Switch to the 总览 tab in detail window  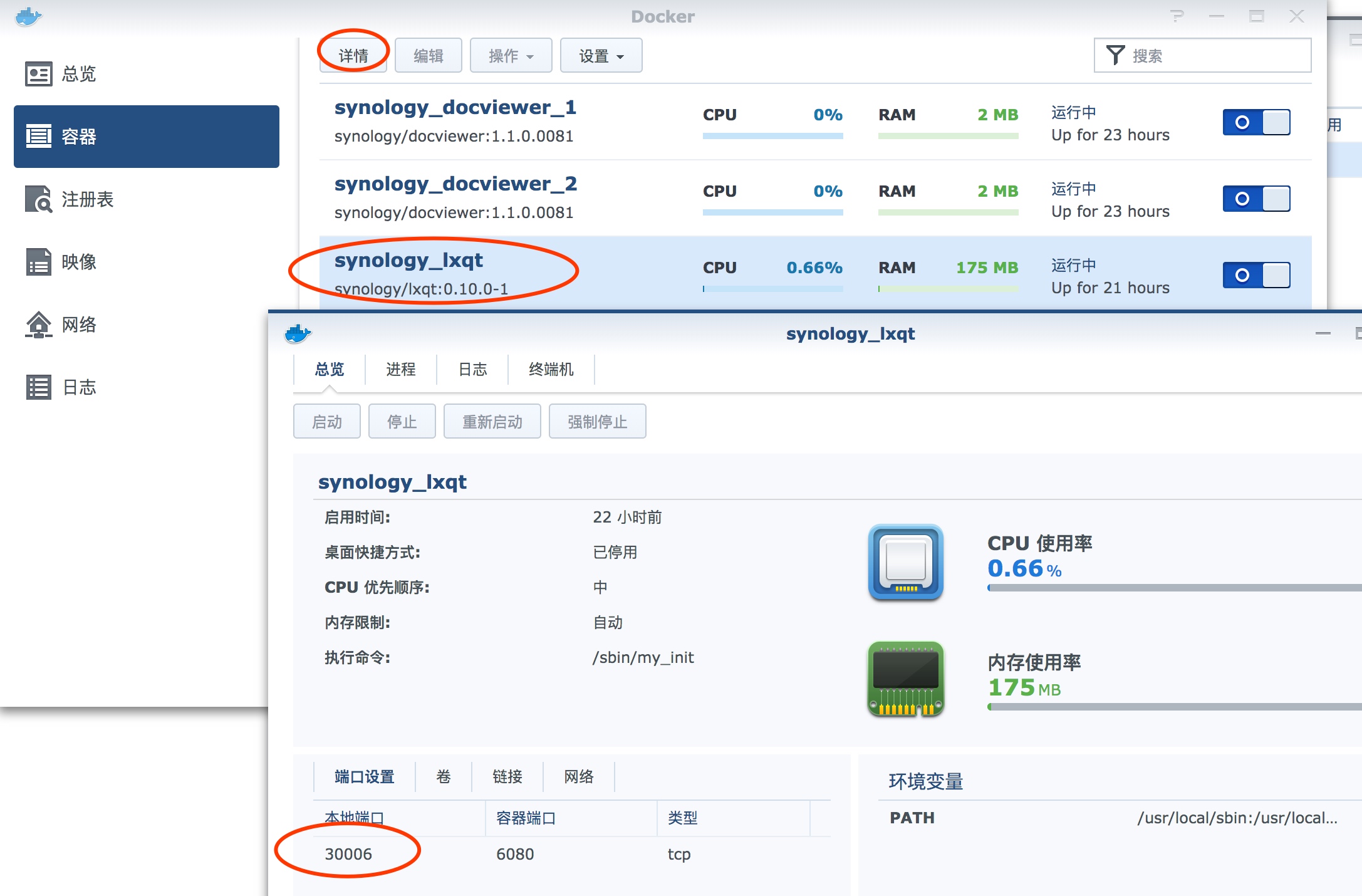(330, 369)
